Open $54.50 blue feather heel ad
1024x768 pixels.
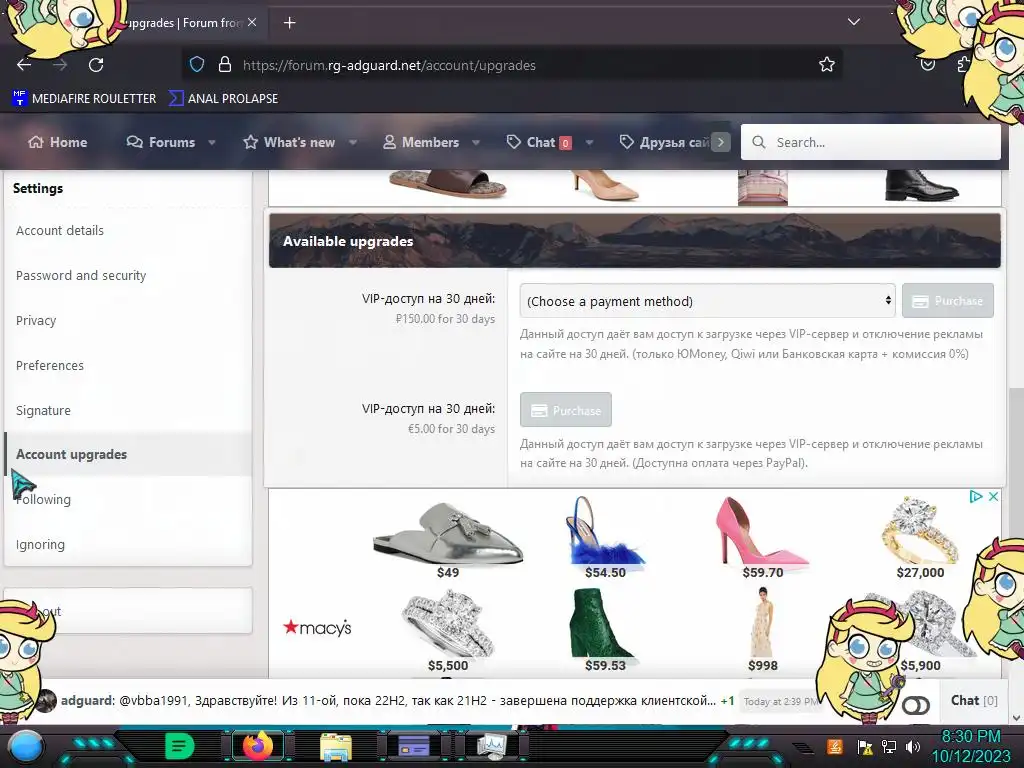click(605, 537)
